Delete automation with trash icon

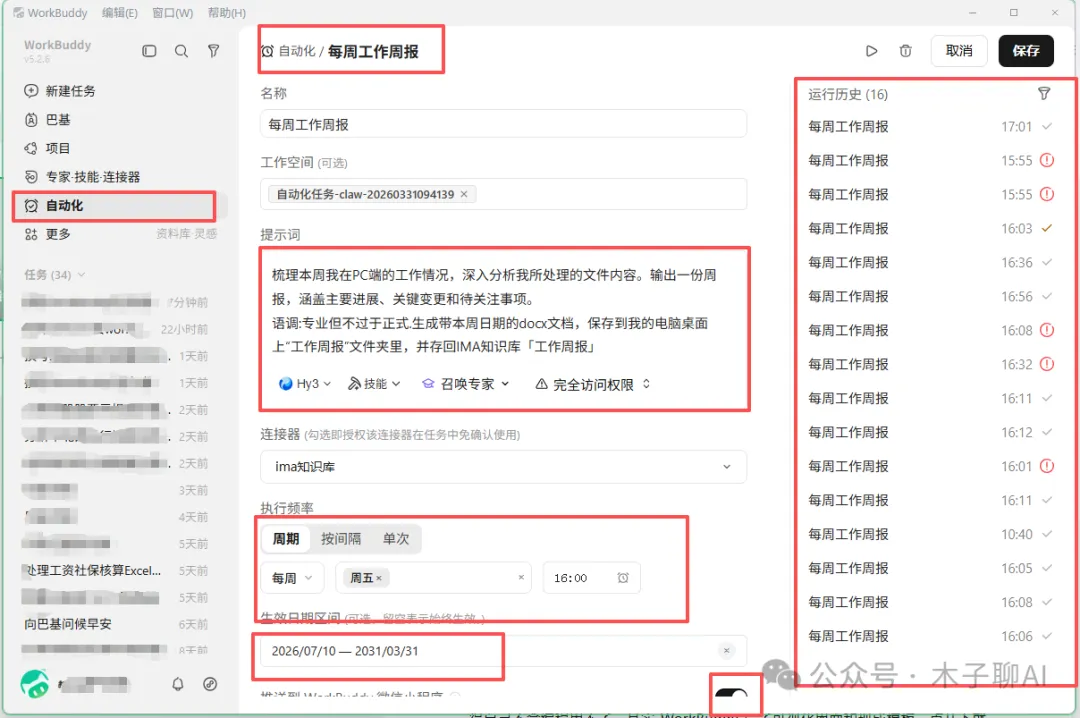(x=905, y=51)
